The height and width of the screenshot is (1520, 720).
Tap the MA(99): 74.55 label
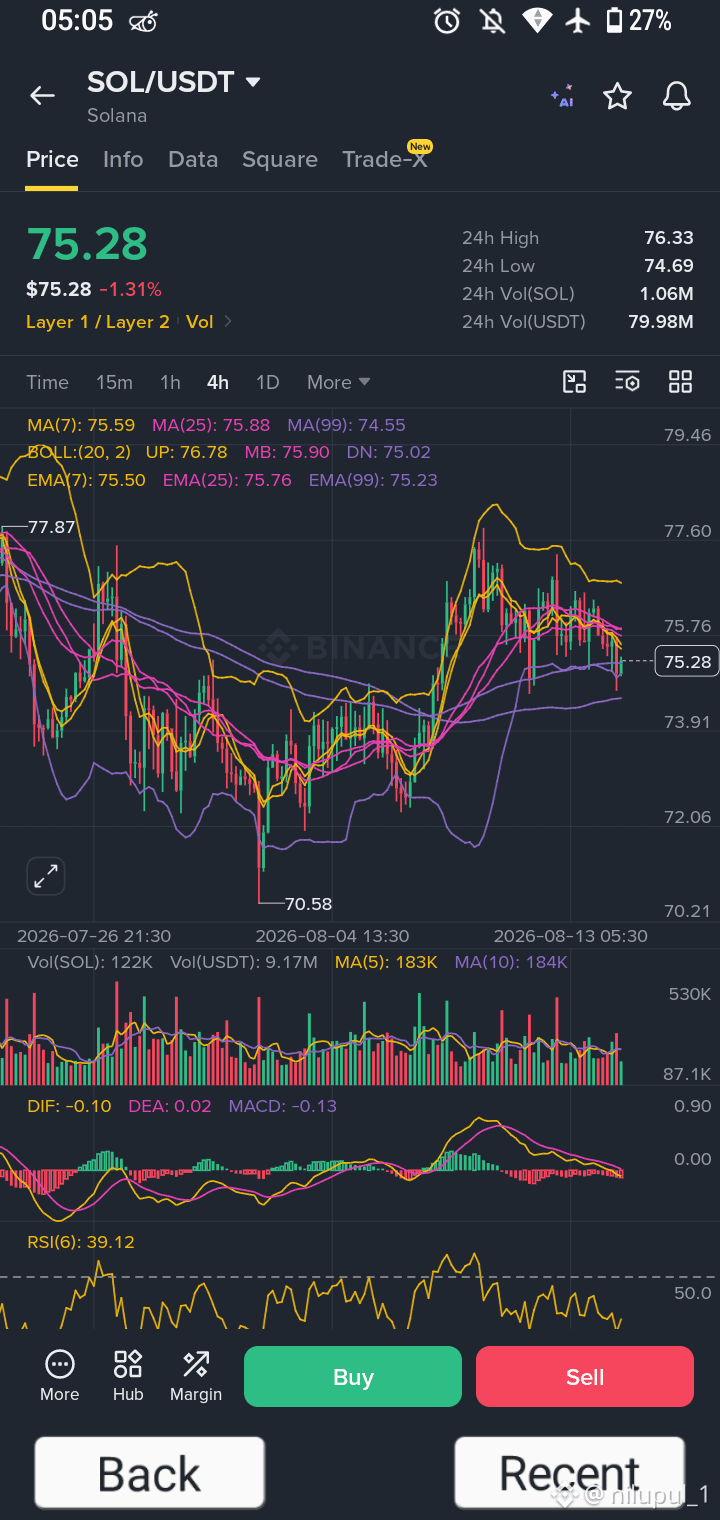tap(347, 425)
